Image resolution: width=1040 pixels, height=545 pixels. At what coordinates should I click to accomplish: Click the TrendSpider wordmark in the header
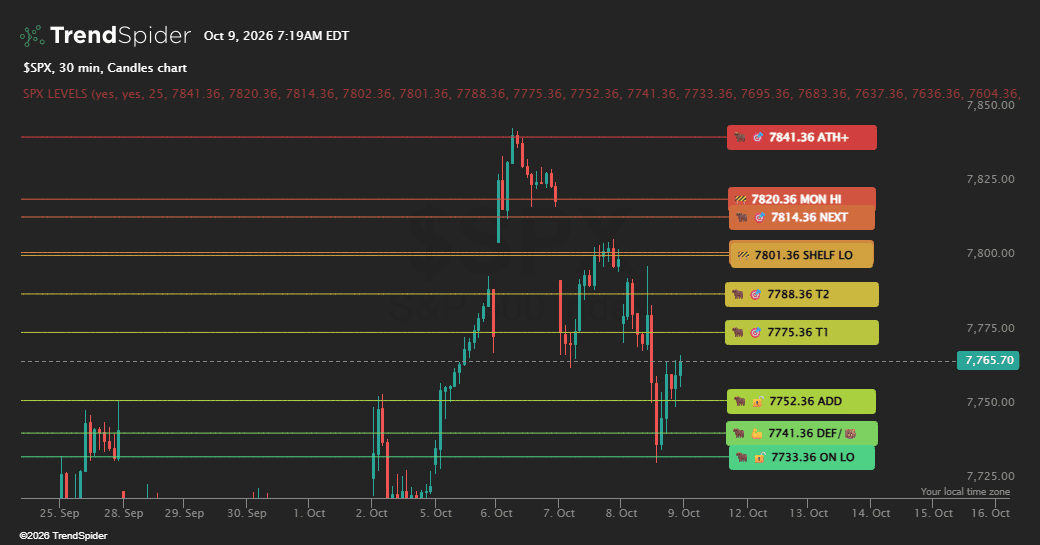click(121, 36)
